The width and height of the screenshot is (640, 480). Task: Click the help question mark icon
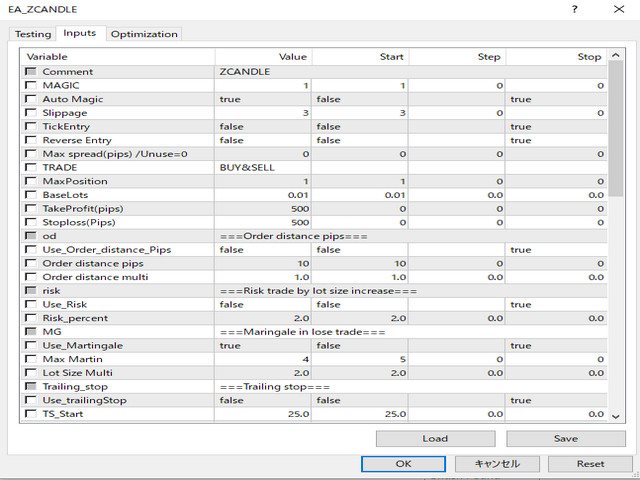click(x=574, y=10)
